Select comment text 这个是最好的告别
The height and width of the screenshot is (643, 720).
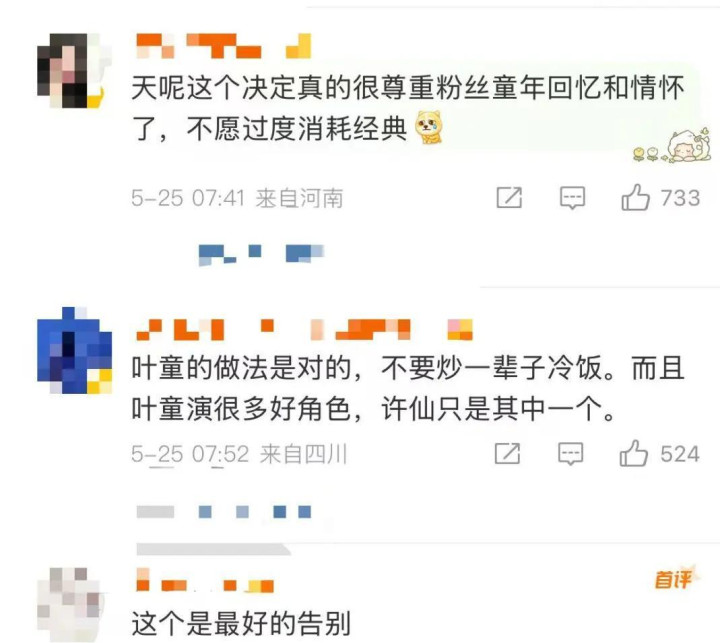click(x=241, y=623)
